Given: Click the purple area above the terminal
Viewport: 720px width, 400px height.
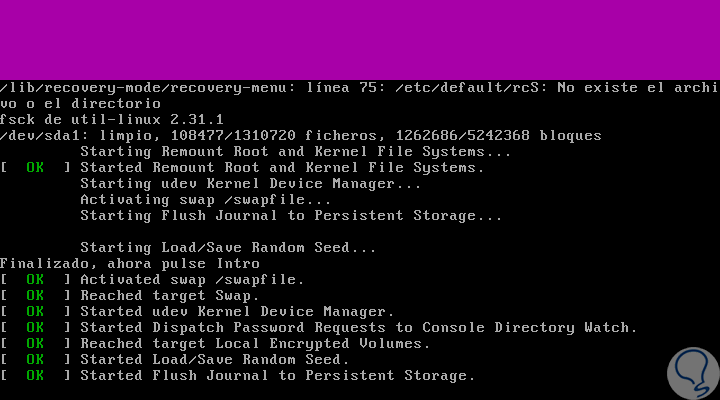Looking at the screenshot, I should click(360, 40).
